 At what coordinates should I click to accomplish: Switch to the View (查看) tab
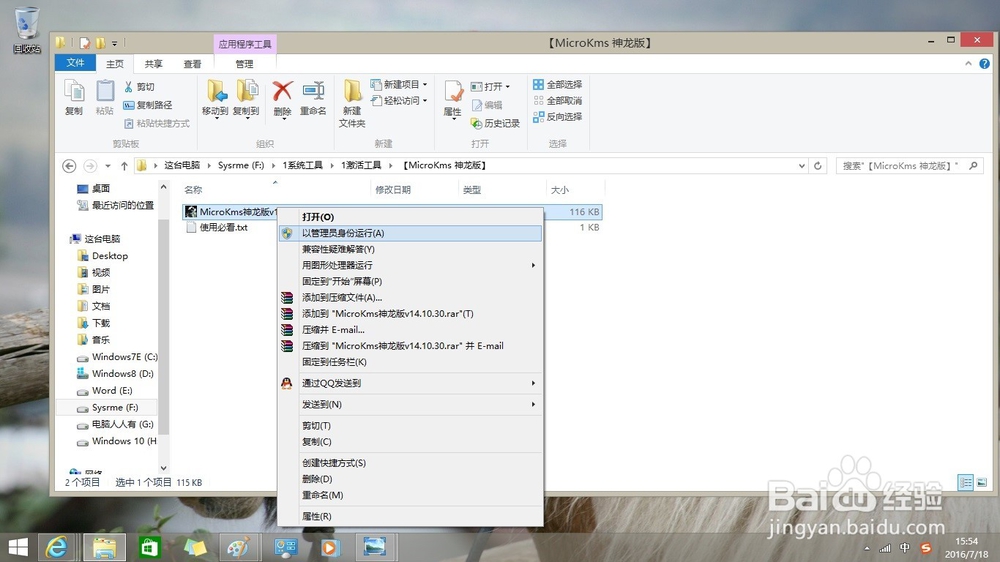(x=193, y=64)
